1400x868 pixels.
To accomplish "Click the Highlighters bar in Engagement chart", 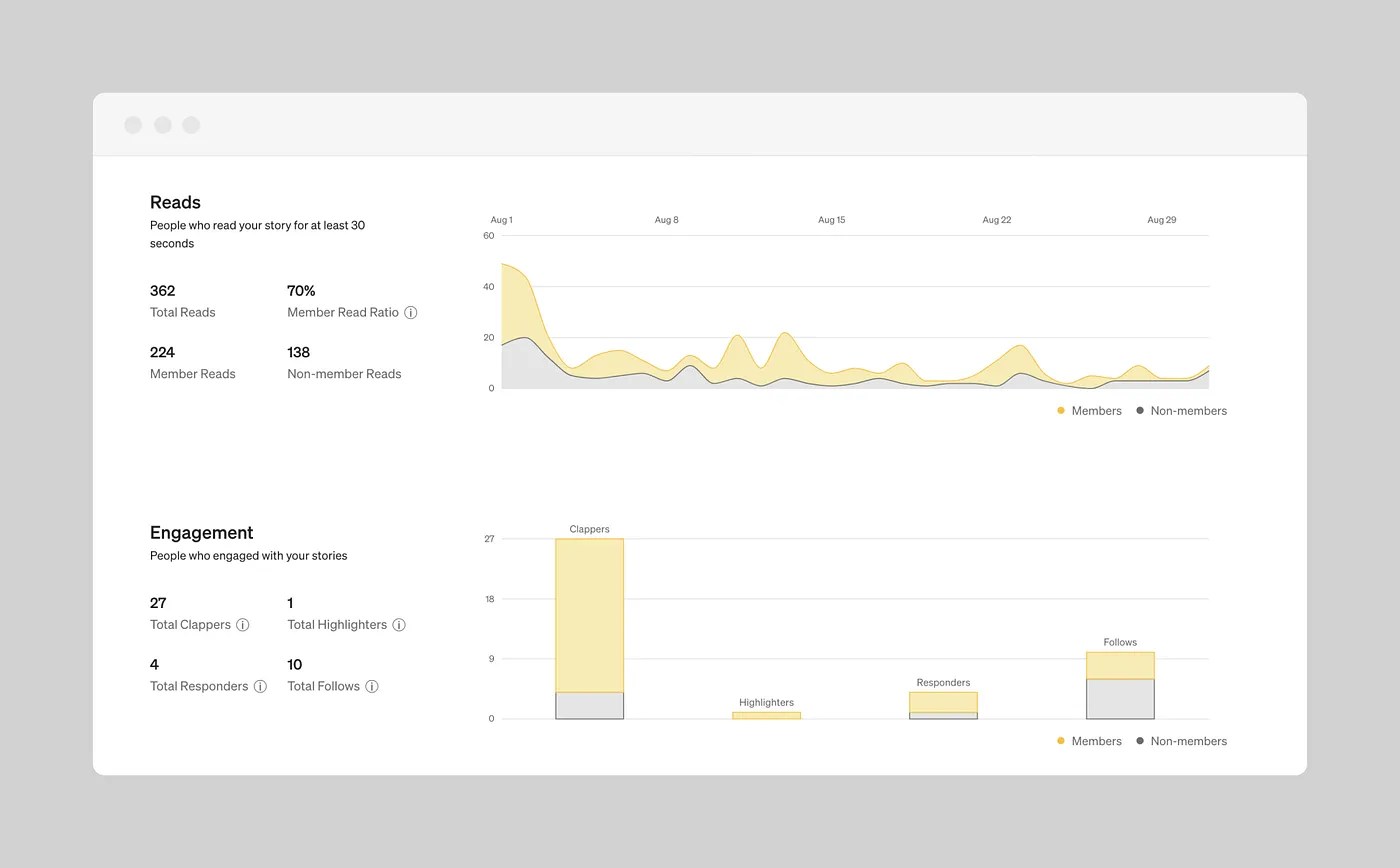I will coord(767,716).
